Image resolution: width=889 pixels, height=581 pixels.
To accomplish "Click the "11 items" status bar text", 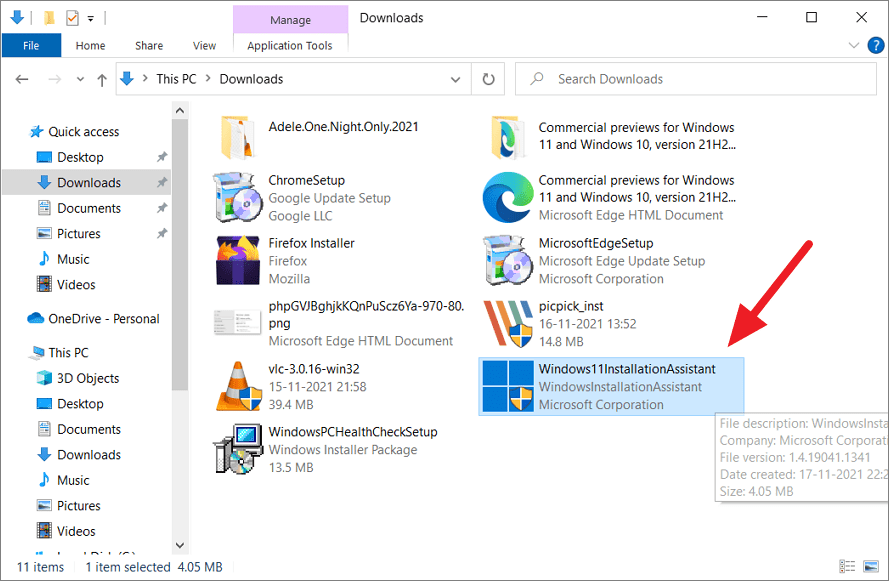I will [40, 567].
